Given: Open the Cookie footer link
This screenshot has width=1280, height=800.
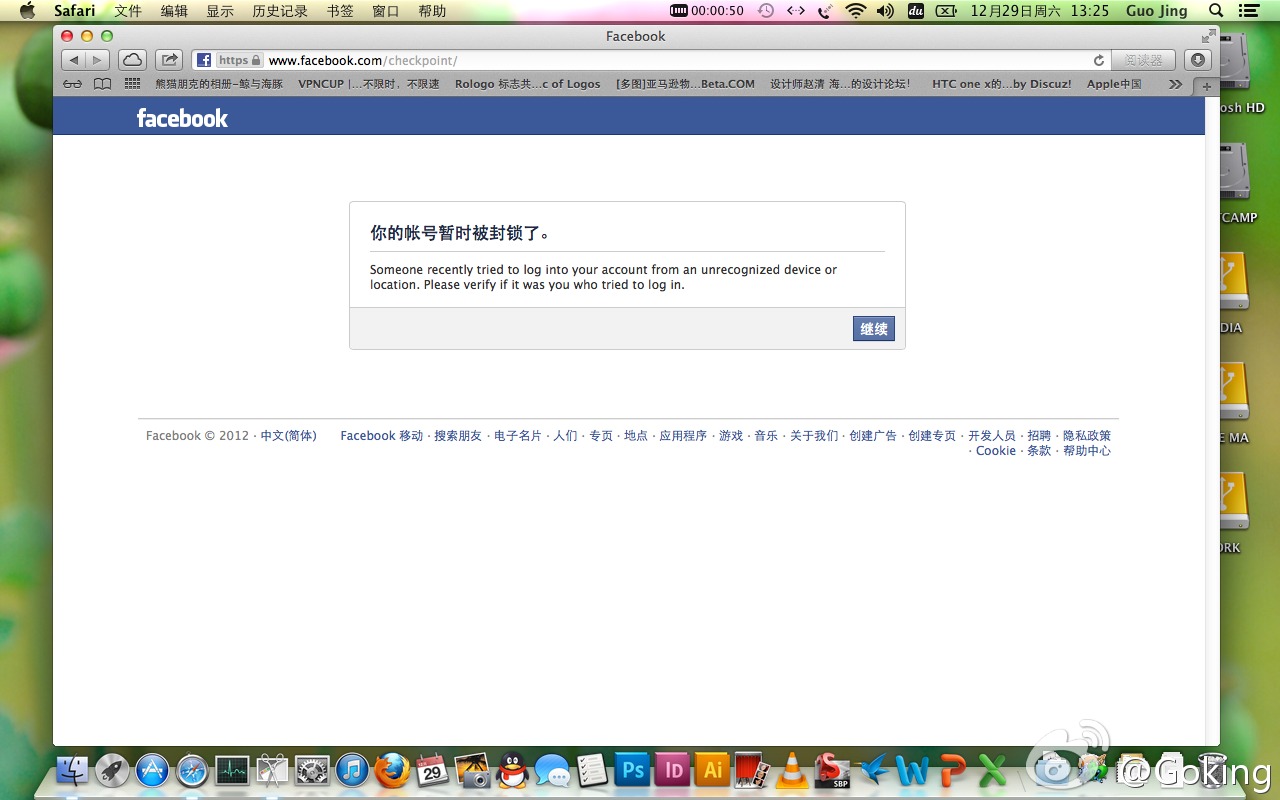Looking at the screenshot, I should tap(996, 451).
